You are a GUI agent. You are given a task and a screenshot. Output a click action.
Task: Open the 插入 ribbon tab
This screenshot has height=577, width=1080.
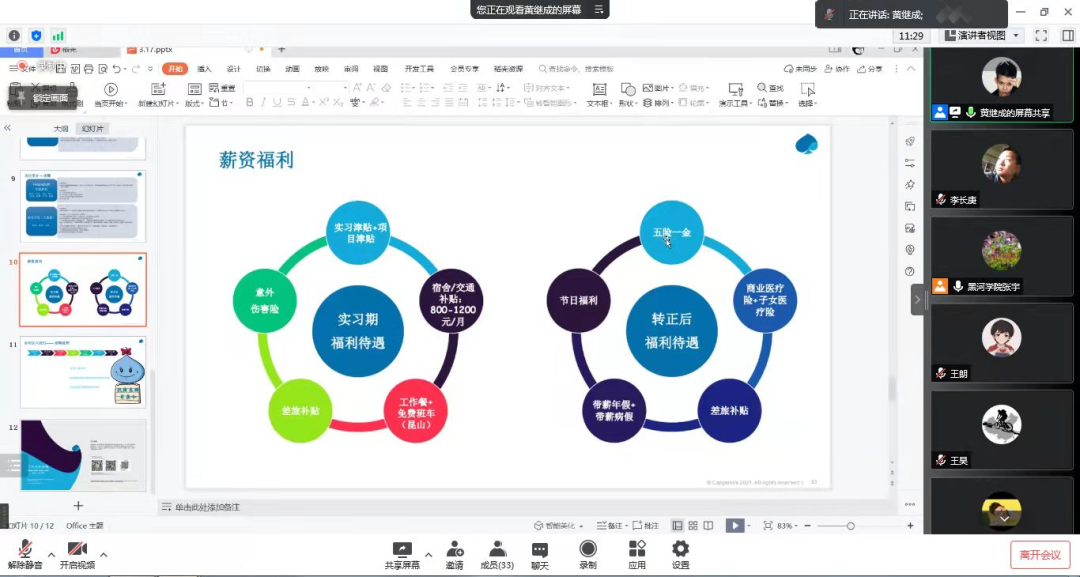point(204,69)
